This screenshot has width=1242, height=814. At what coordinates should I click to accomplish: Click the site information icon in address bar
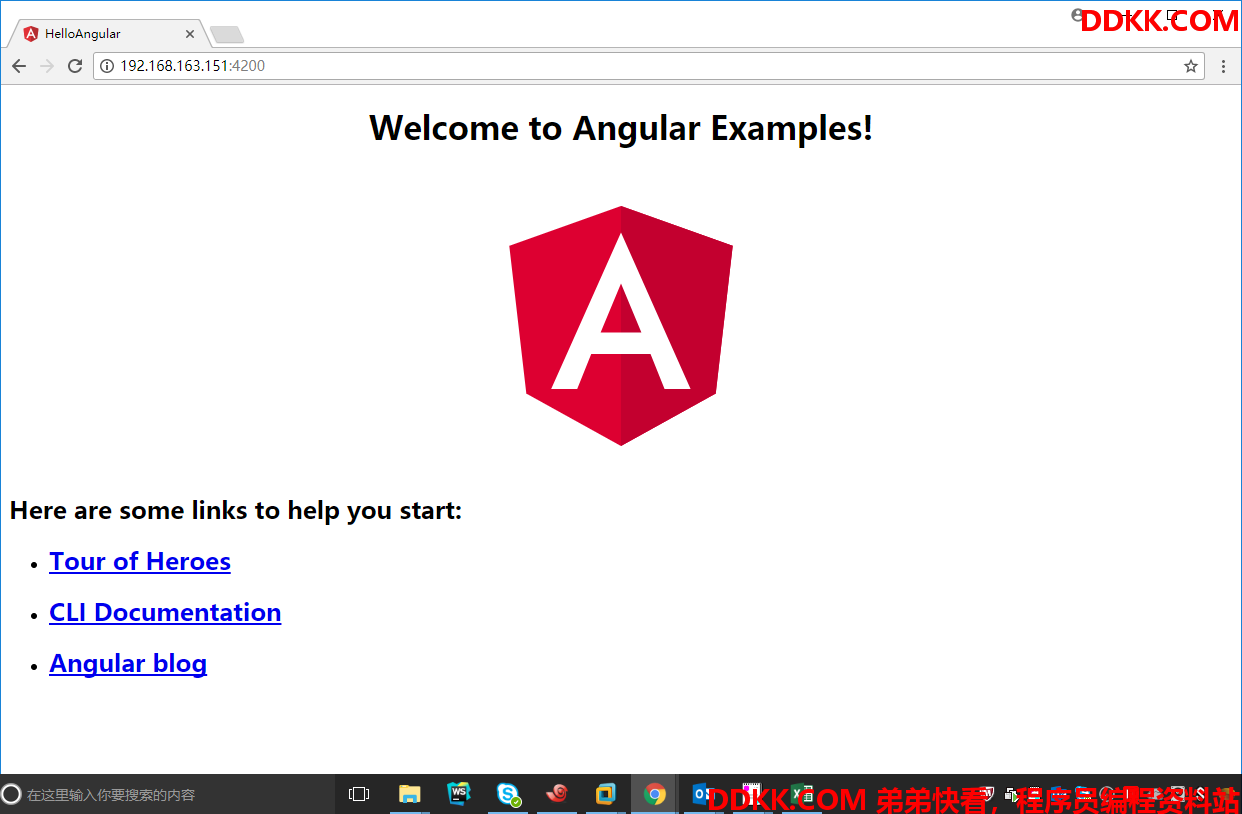107,66
